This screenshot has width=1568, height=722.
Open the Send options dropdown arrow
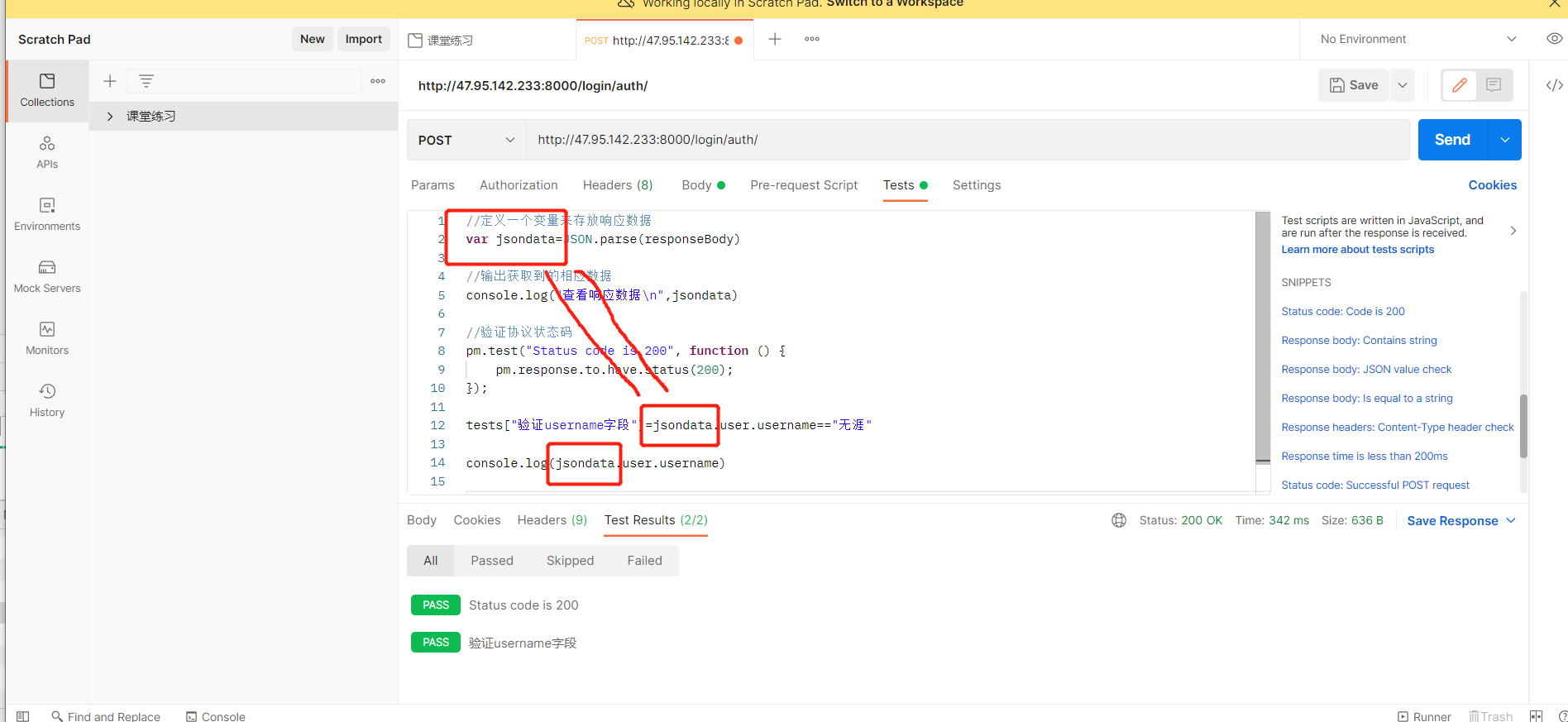pos(1505,140)
